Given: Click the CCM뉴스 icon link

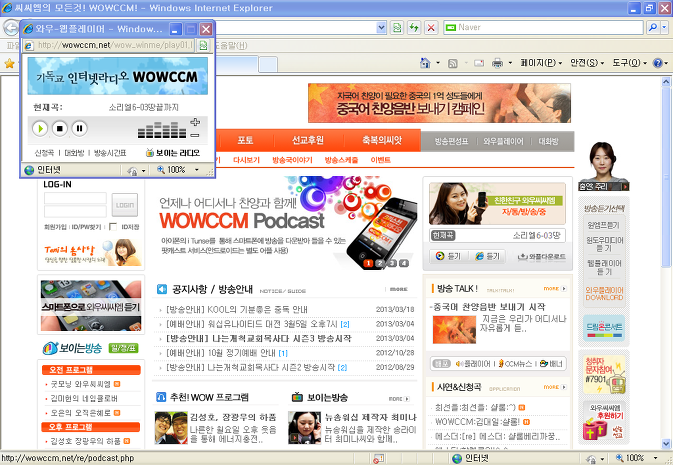Looking at the screenshot, I should [515, 364].
